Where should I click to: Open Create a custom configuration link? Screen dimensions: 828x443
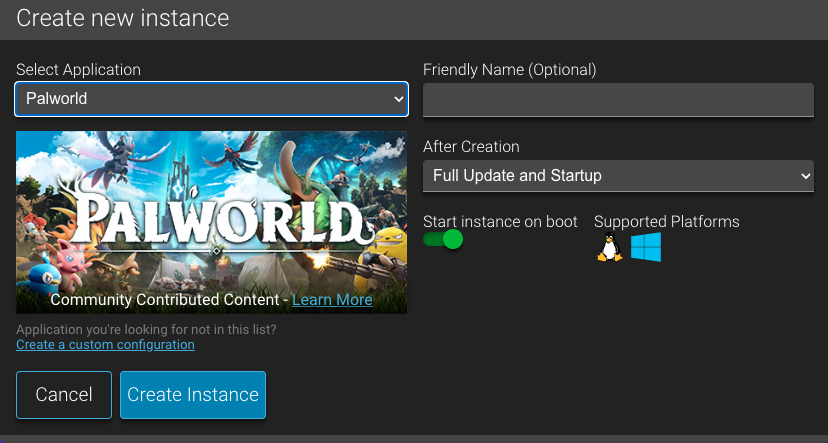(x=105, y=345)
